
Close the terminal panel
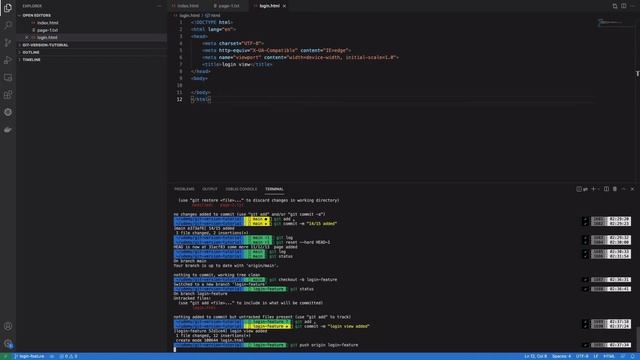[x=632, y=189]
